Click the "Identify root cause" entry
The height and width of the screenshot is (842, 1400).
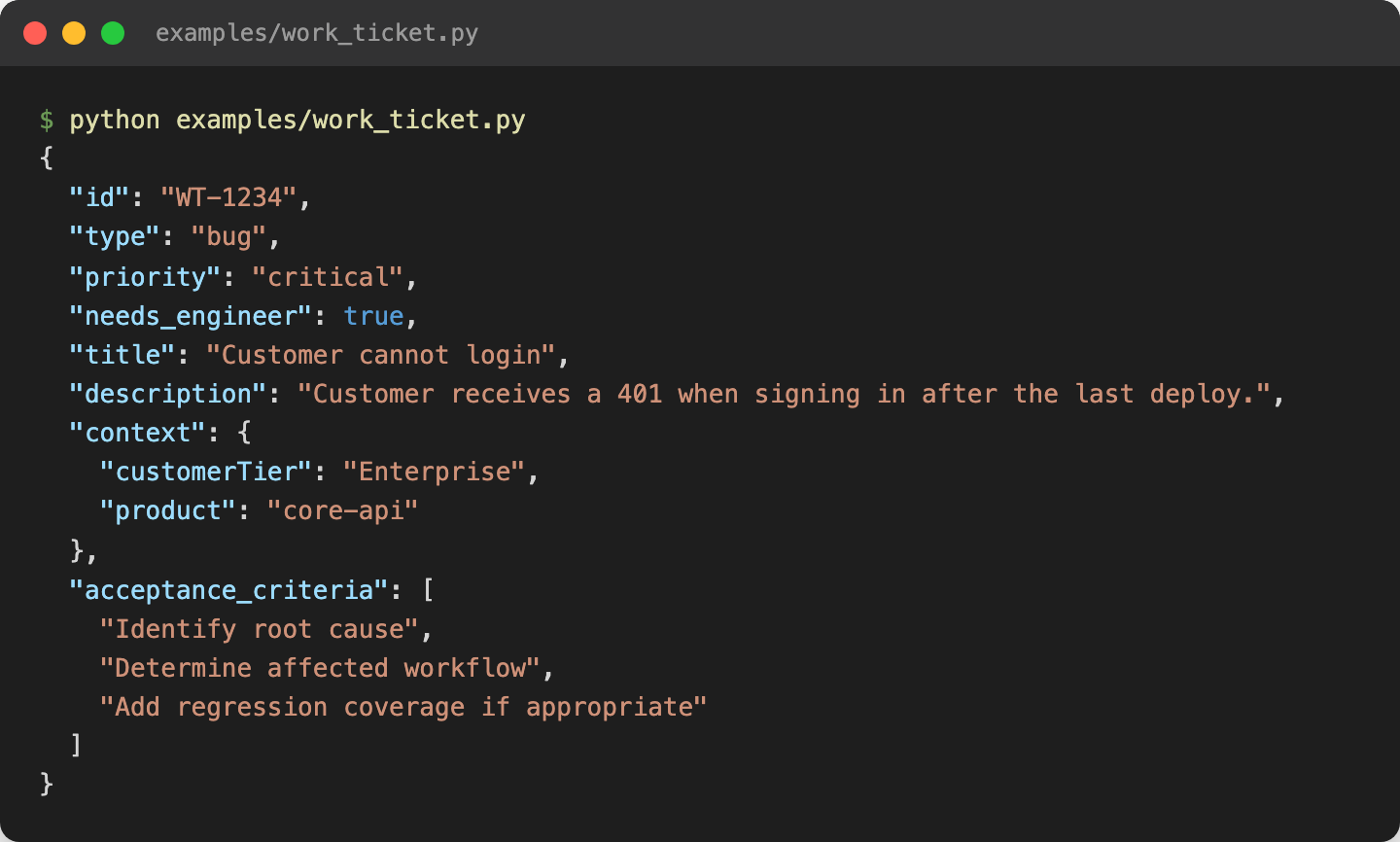pos(259,629)
